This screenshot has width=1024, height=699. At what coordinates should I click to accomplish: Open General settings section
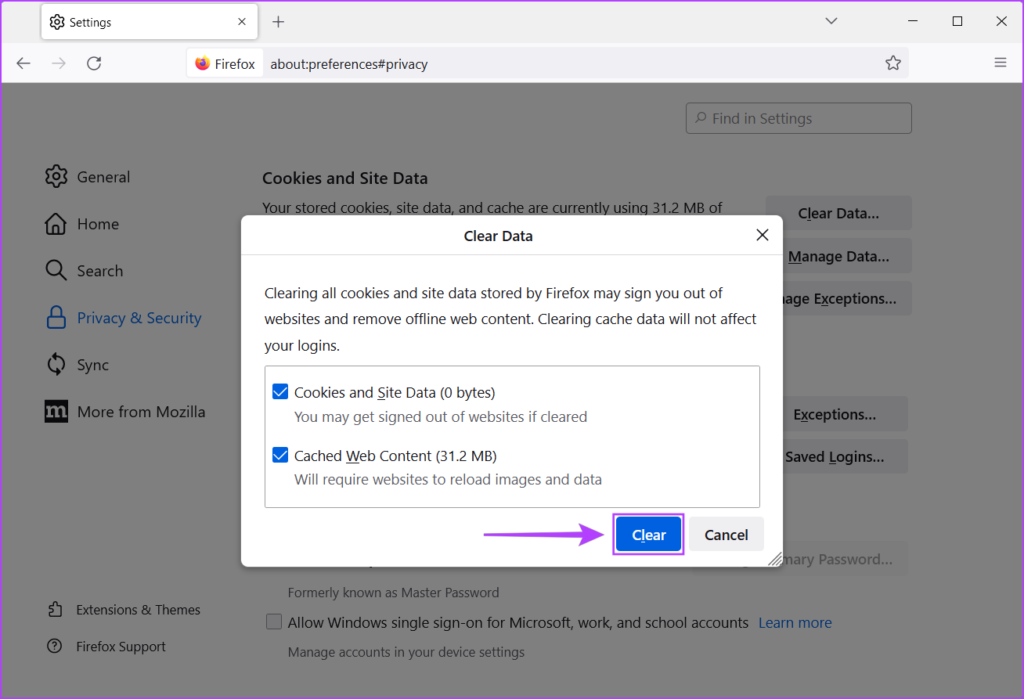pos(103,176)
